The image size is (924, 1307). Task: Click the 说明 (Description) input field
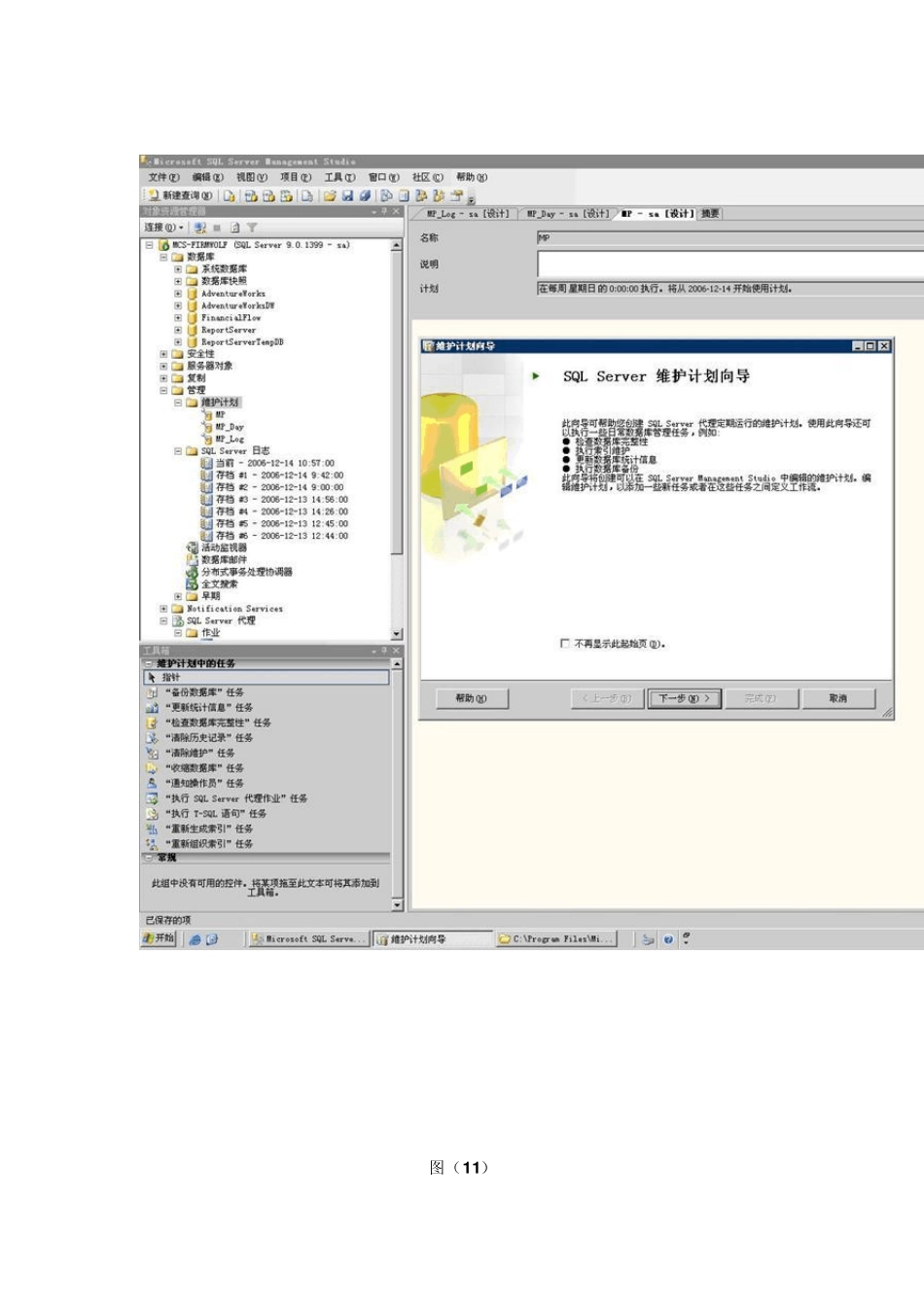pyautogui.click(x=730, y=264)
